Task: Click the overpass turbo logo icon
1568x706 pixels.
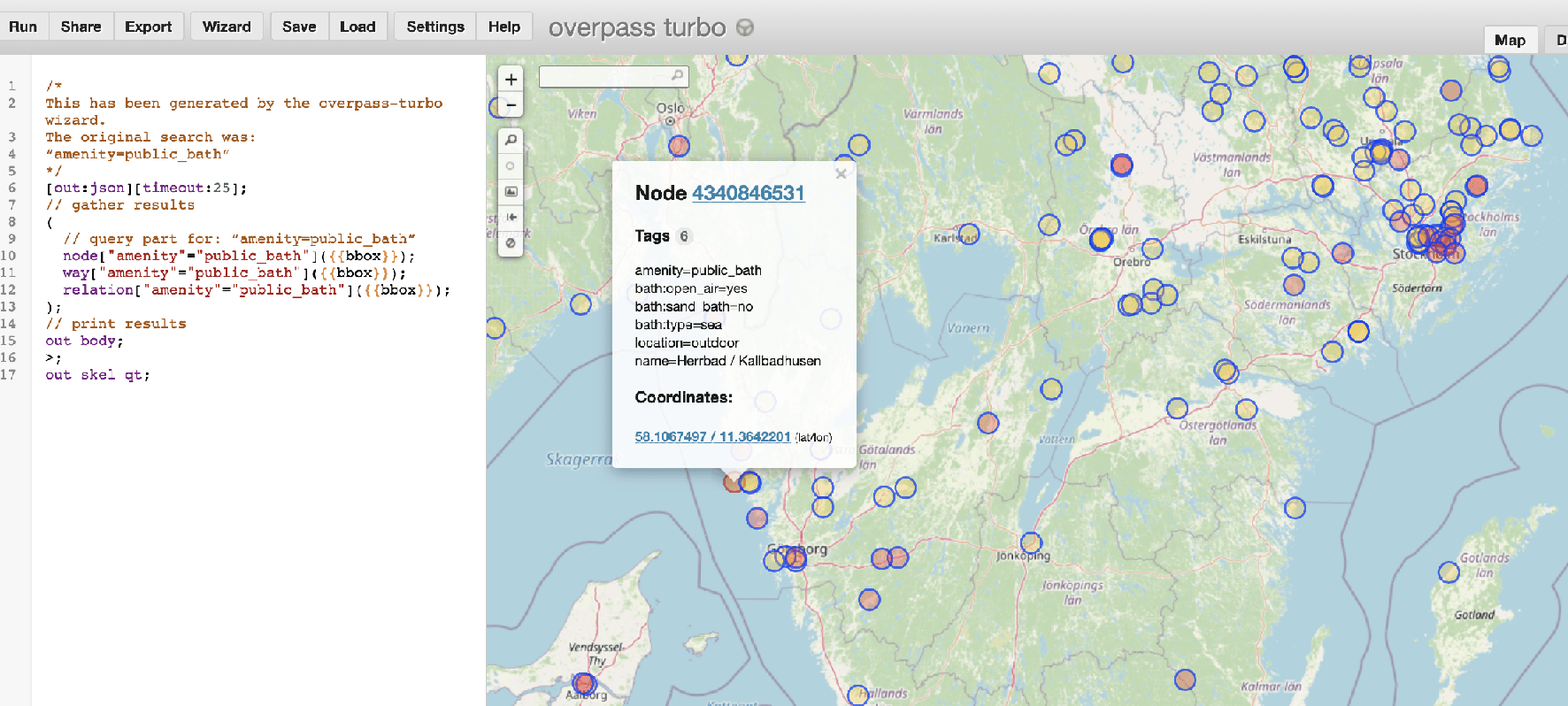Action: tap(745, 27)
